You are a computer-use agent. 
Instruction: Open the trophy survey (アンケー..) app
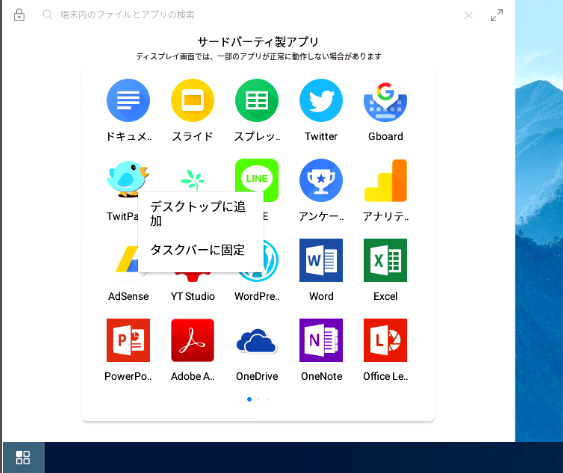[x=321, y=180]
